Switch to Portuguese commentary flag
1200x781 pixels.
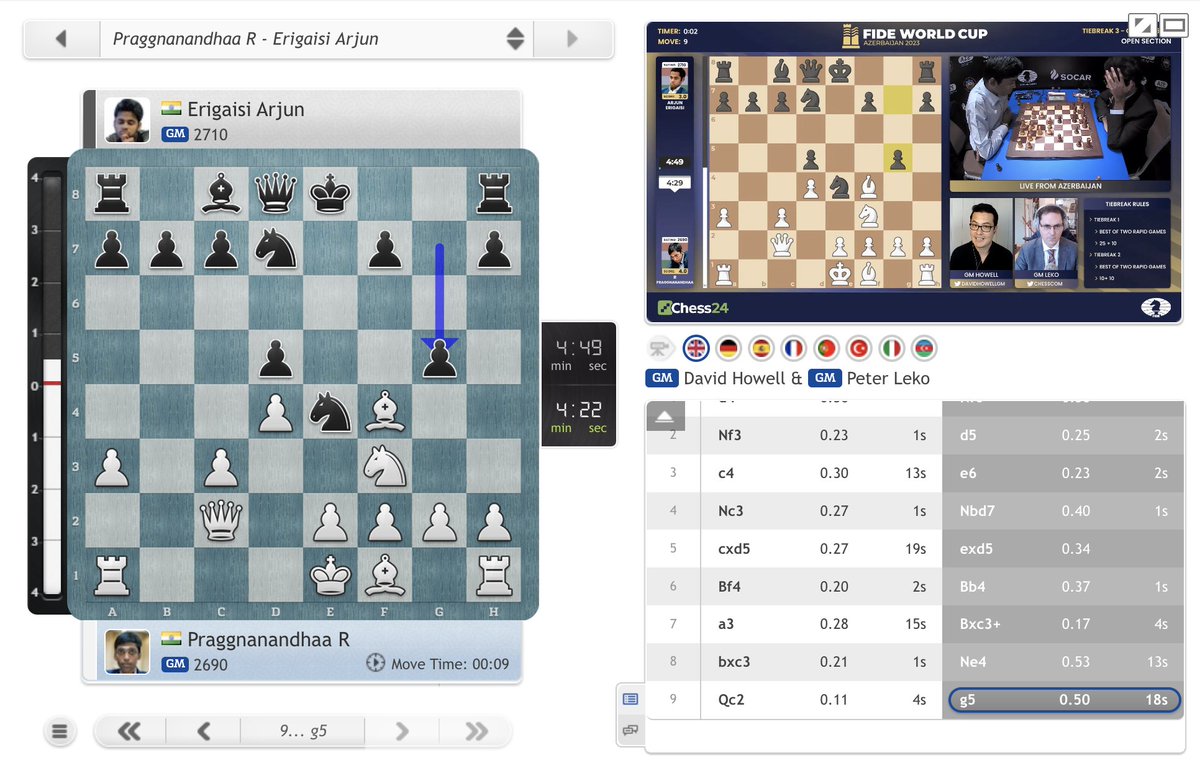826,349
